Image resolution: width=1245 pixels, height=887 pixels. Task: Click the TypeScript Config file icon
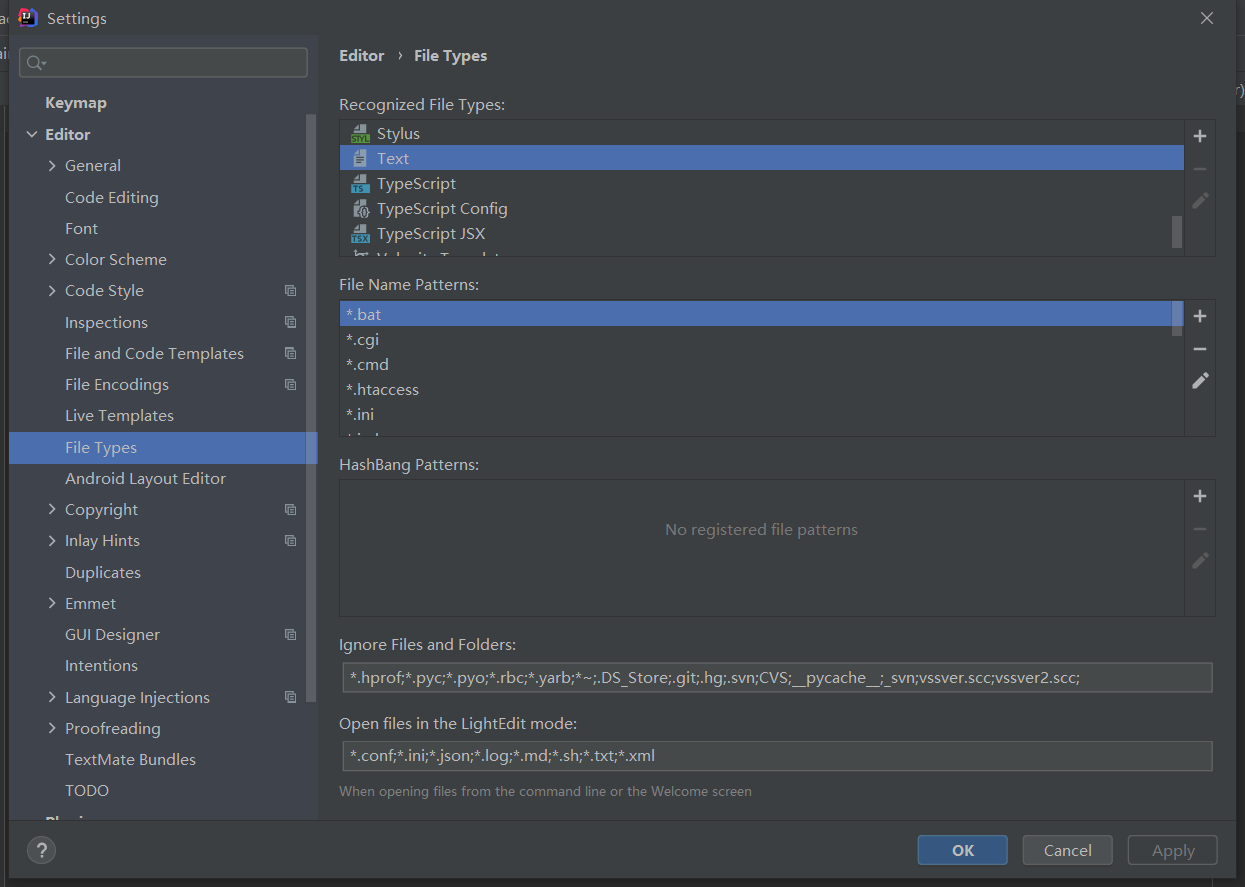[360, 209]
